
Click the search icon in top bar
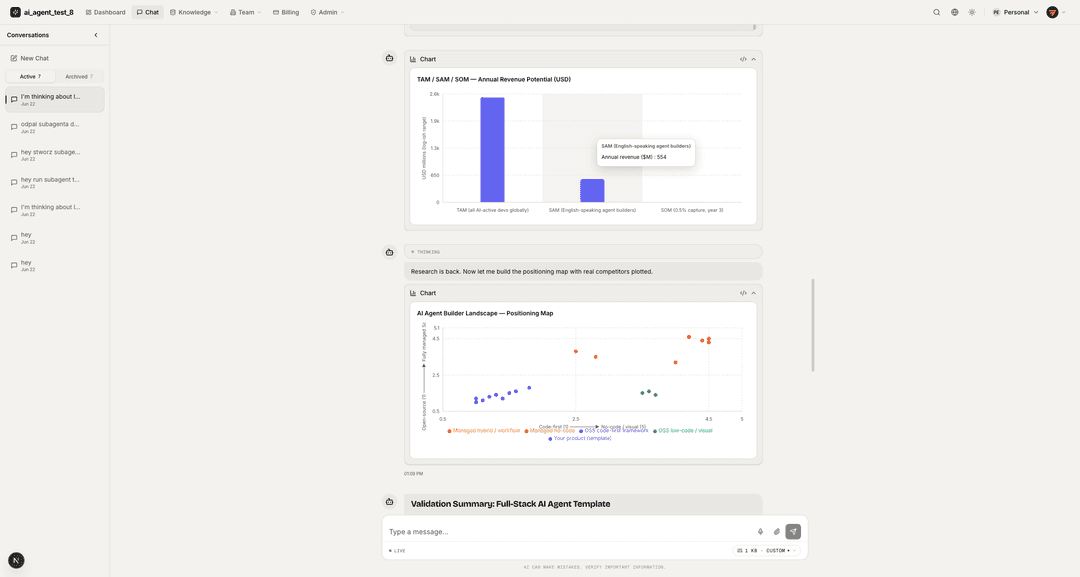[936, 12]
